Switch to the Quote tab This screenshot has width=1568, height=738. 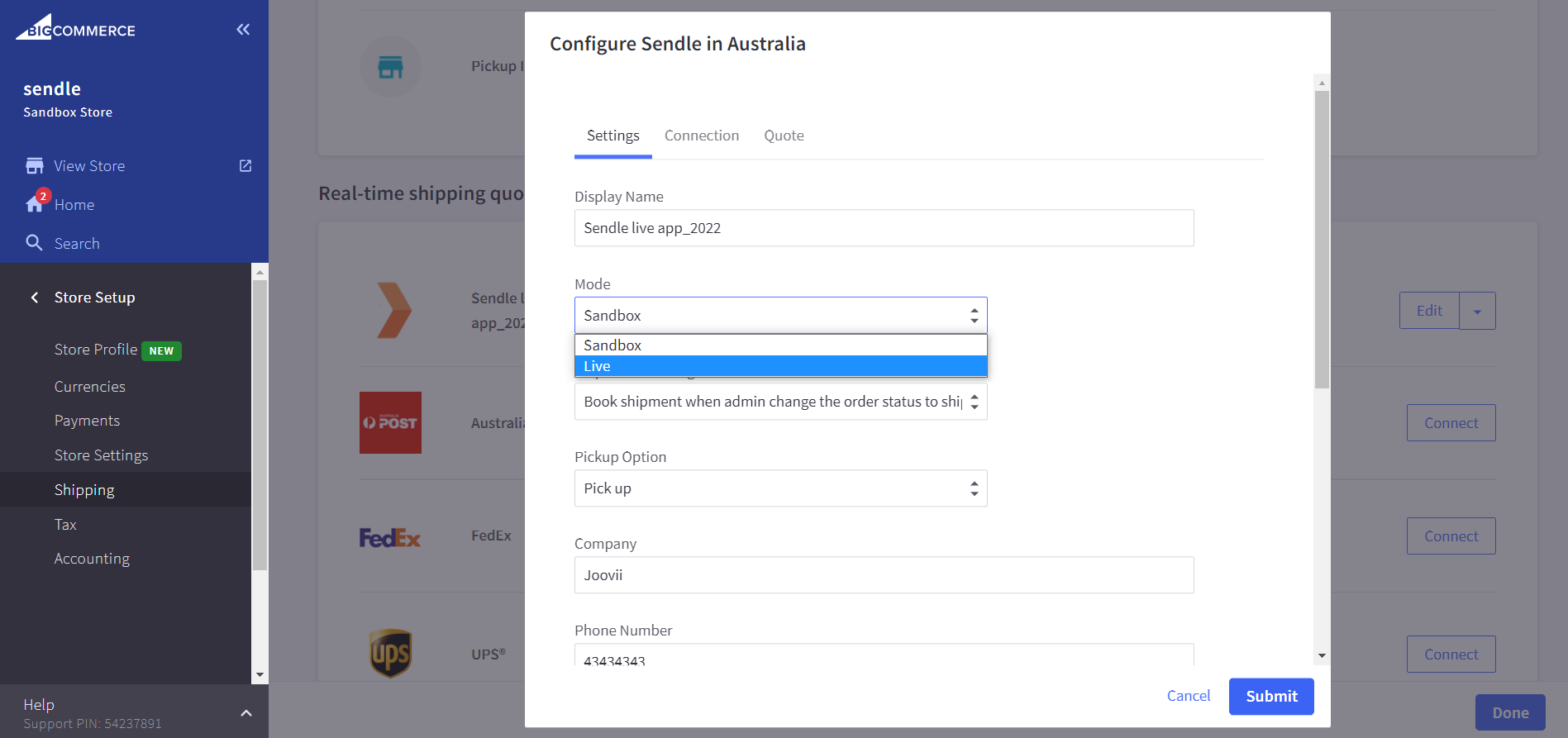click(x=784, y=136)
